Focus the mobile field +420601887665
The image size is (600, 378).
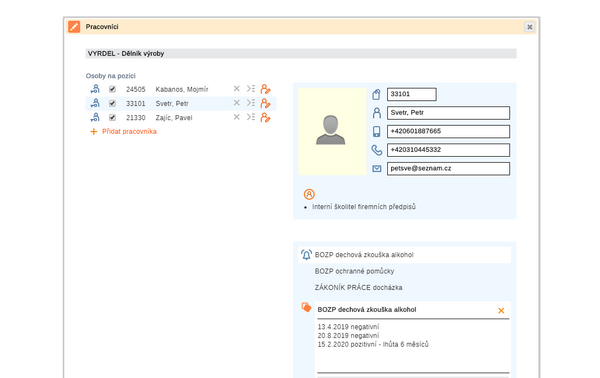448,132
